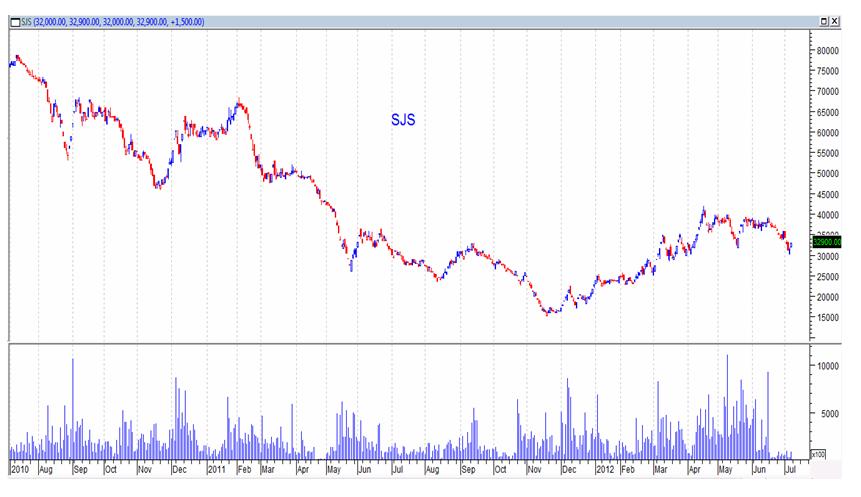Close the SJS chart window
The image size is (861, 497).
833,21
